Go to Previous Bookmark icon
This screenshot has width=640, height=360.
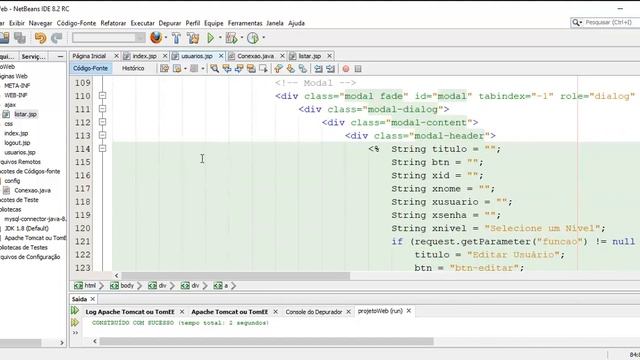(278, 69)
